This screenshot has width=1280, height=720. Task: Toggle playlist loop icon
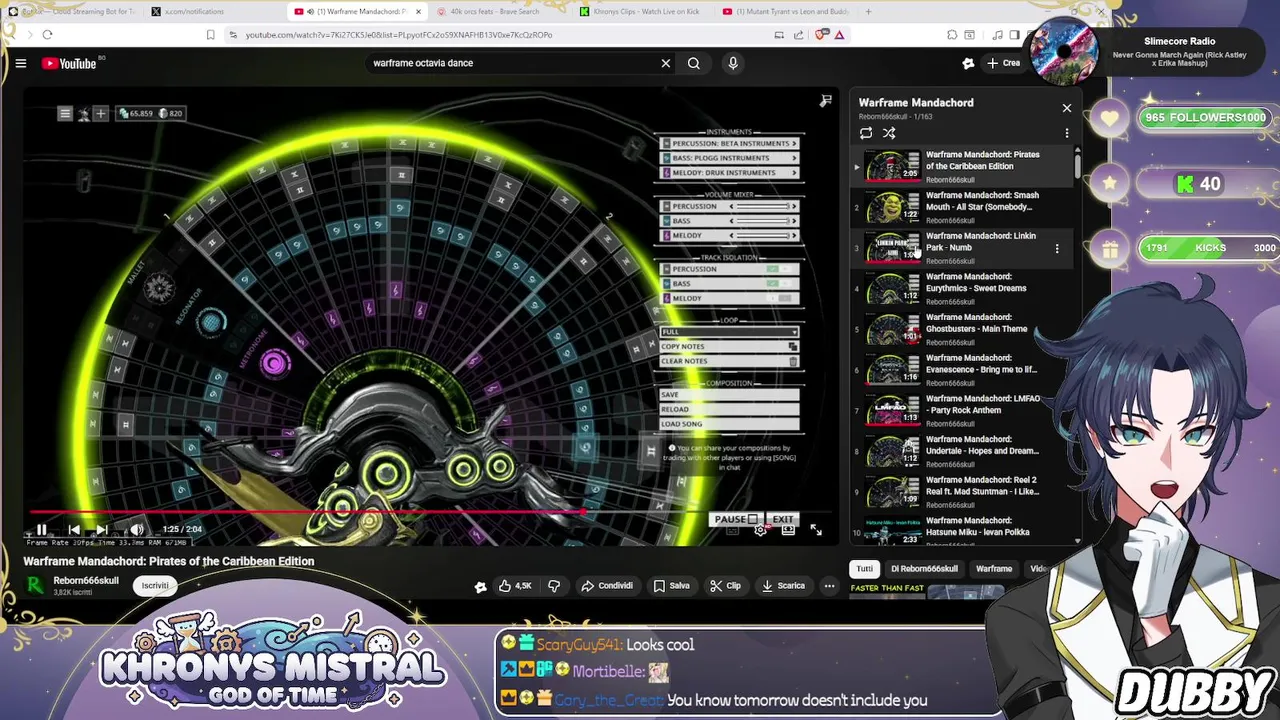866,133
